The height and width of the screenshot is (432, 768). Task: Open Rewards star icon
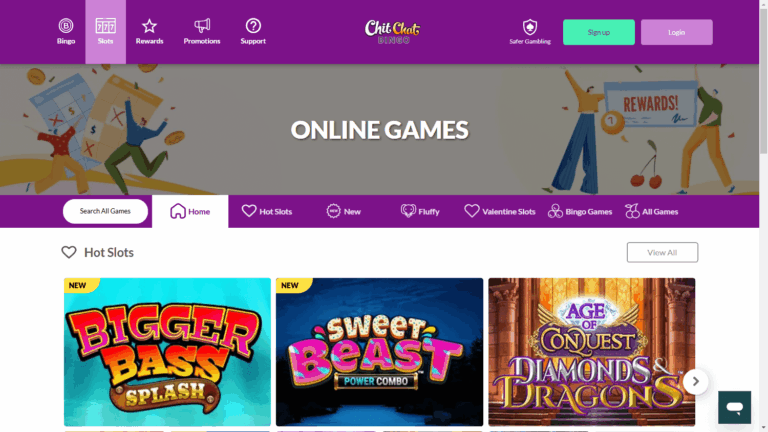[149, 25]
